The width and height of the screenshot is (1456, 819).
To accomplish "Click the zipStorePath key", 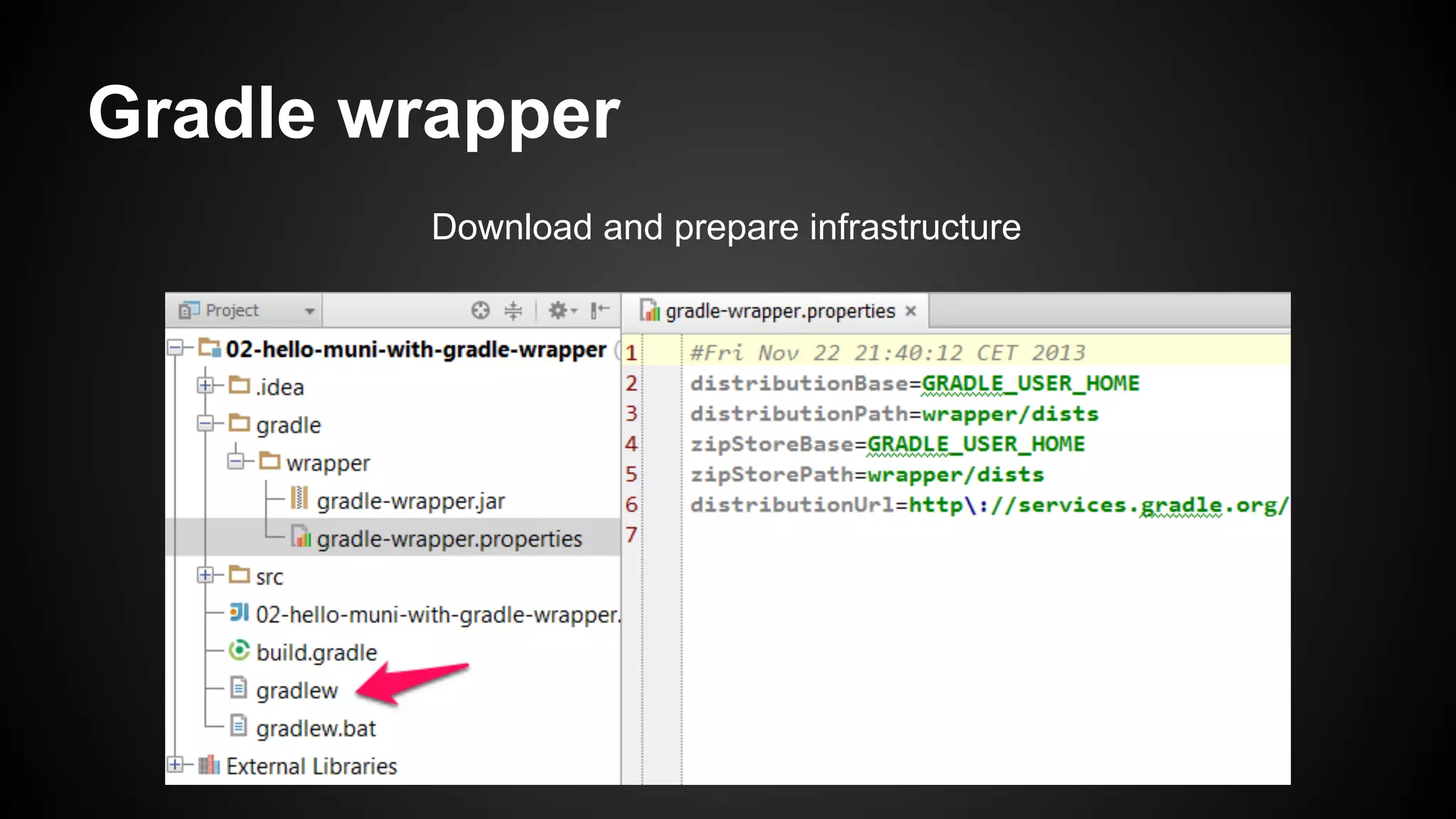I will pyautogui.click(x=772, y=474).
